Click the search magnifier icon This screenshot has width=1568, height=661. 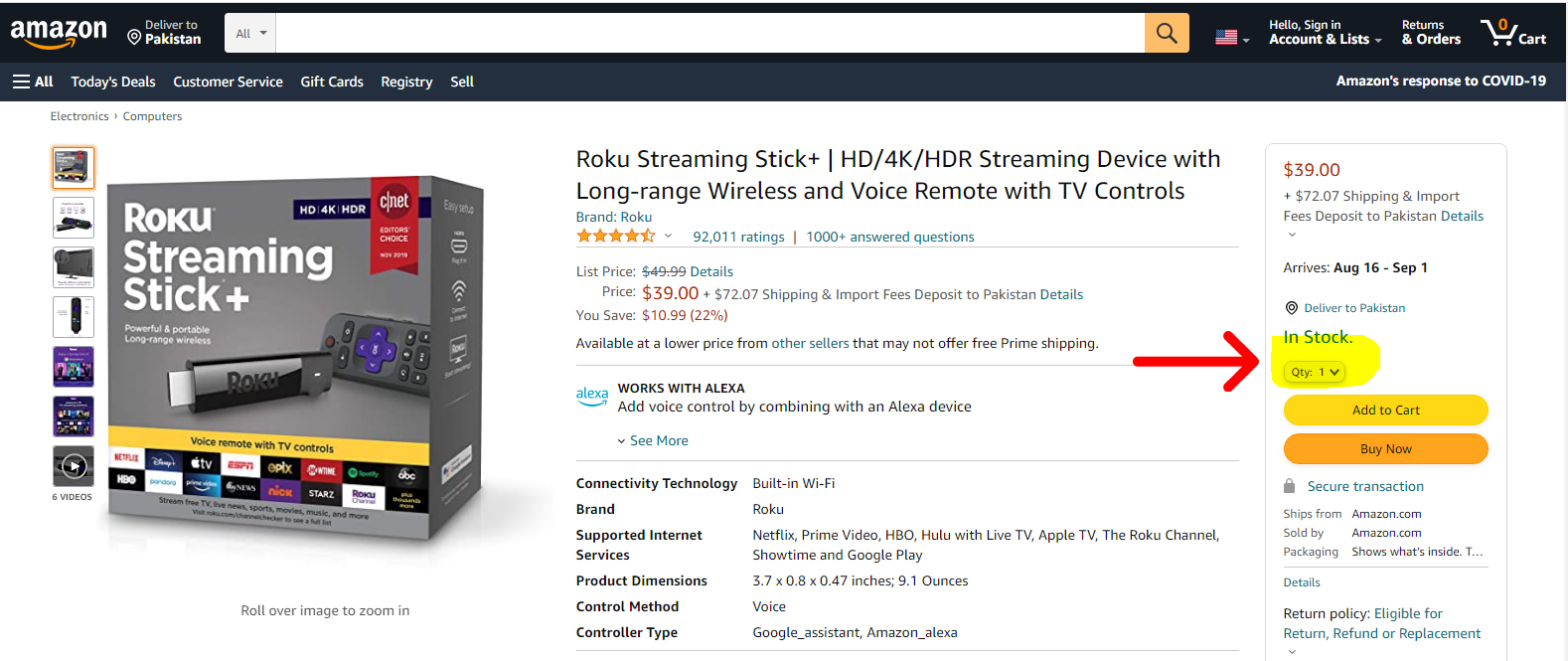1167,34
